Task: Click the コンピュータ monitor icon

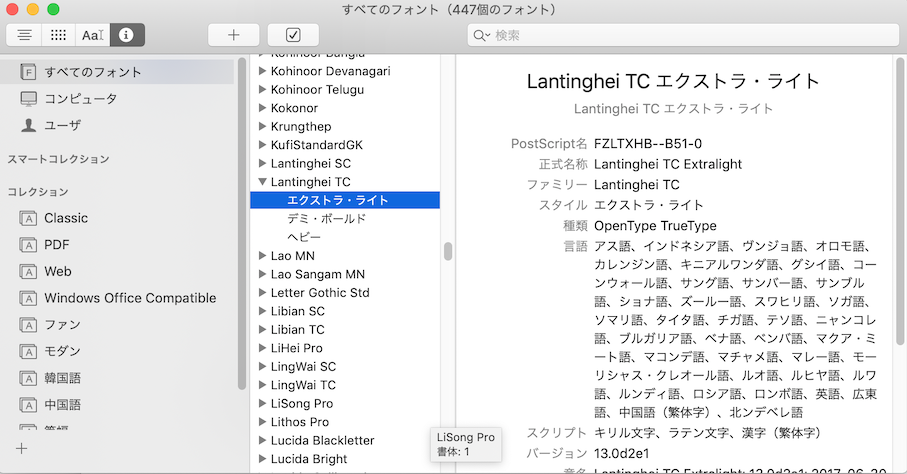Action: (x=28, y=98)
